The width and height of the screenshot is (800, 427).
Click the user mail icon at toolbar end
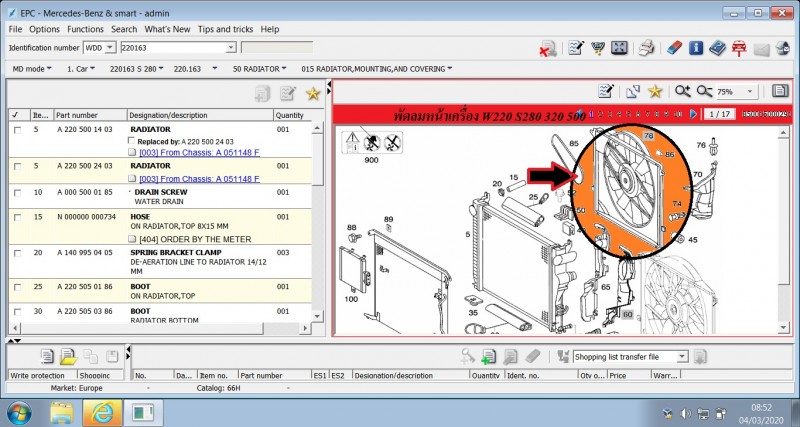tap(783, 48)
